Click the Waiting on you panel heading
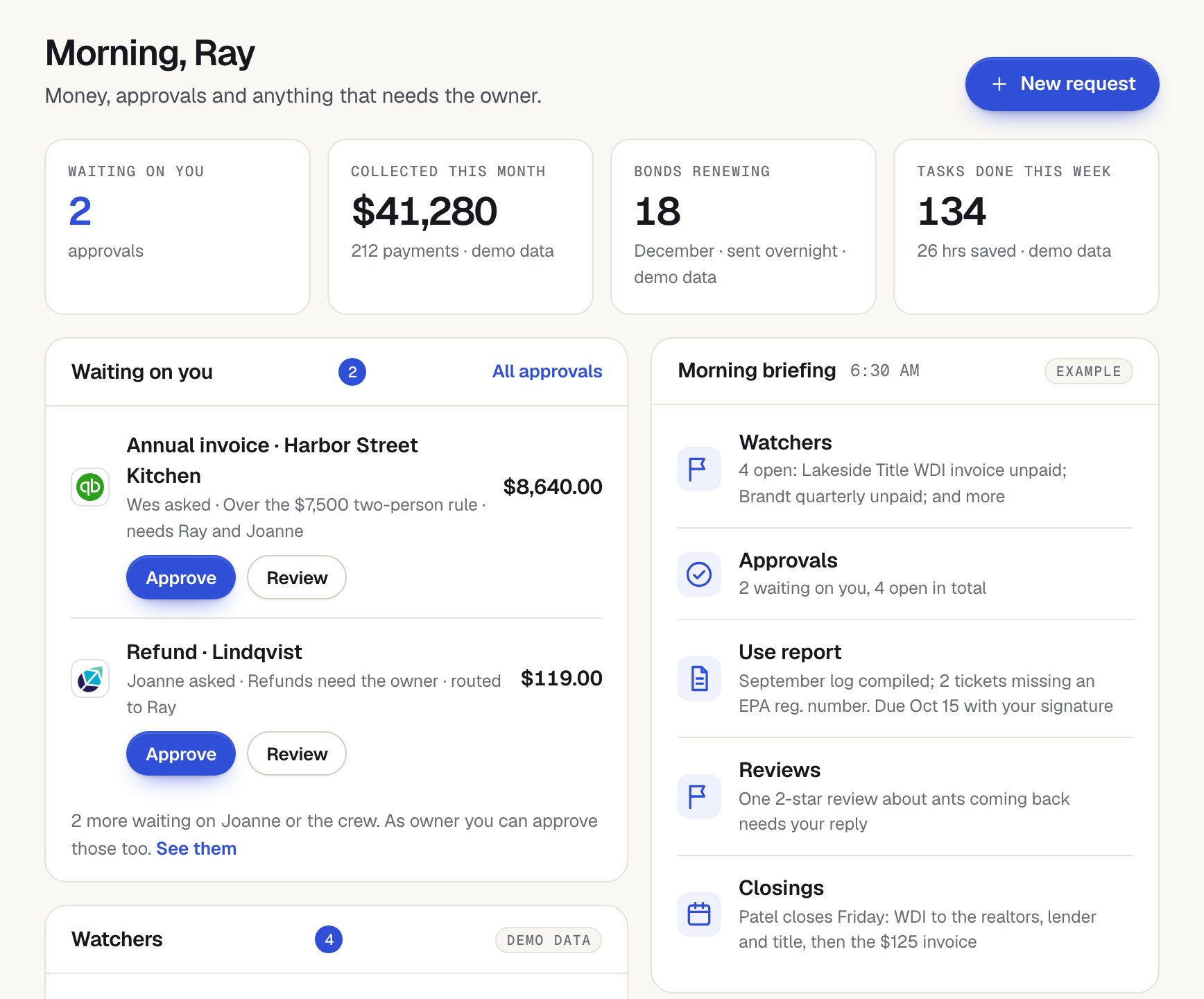 coord(142,372)
